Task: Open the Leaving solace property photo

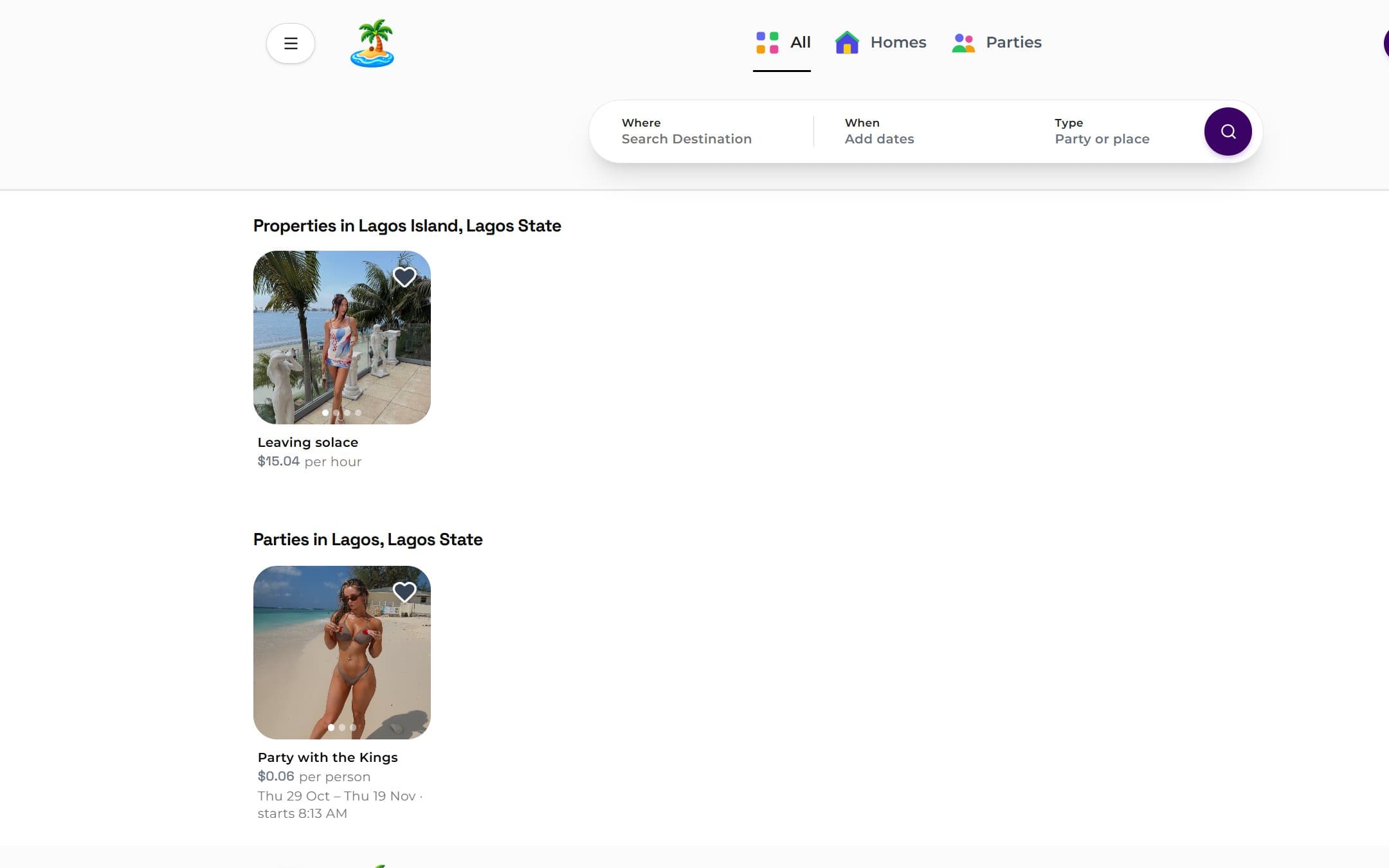Action: [342, 337]
